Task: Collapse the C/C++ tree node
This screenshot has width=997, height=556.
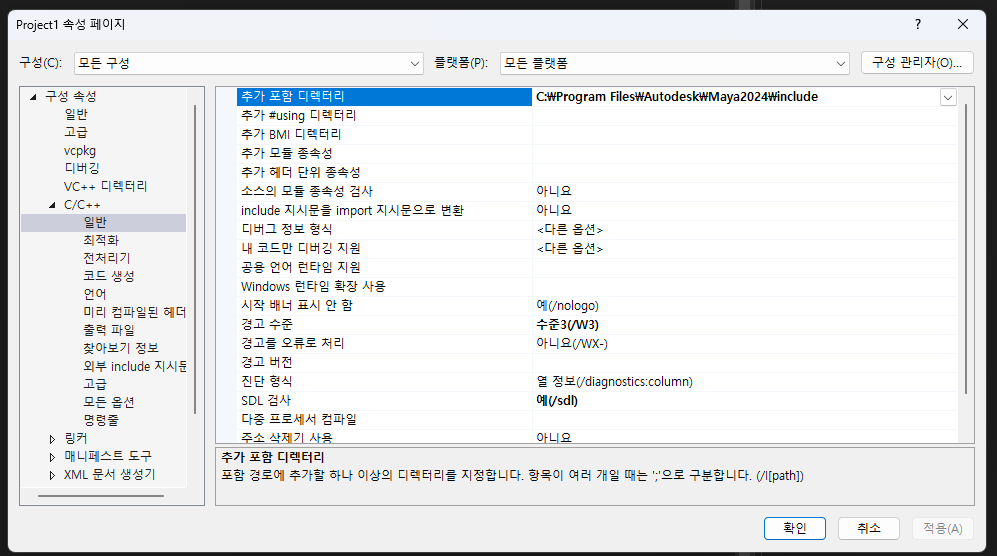Action: click(52, 205)
